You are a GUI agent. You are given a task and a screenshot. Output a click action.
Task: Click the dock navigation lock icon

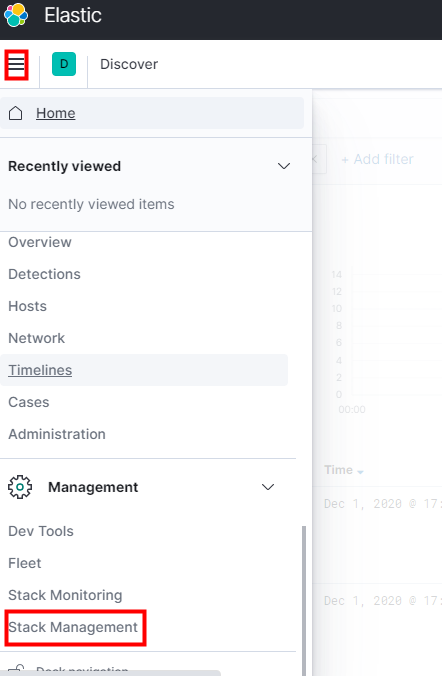pyautogui.click(x=16, y=668)
